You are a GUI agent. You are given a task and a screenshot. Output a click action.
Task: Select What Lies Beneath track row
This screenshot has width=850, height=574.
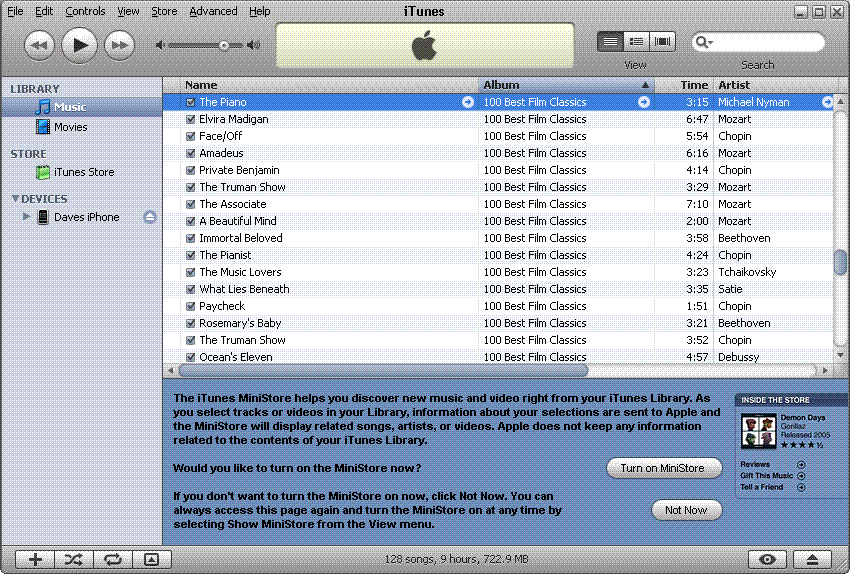(x=498, y=289)
